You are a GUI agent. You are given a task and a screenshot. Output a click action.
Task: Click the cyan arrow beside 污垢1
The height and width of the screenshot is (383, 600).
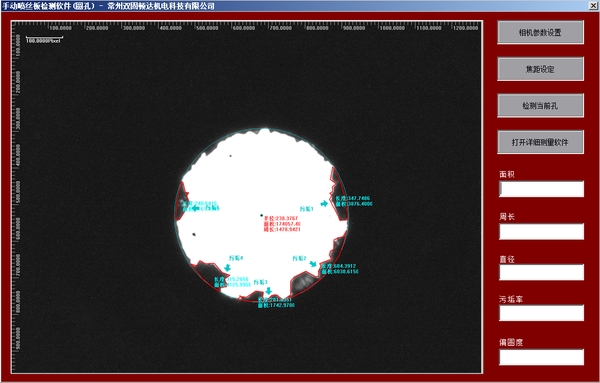[324, 204]
